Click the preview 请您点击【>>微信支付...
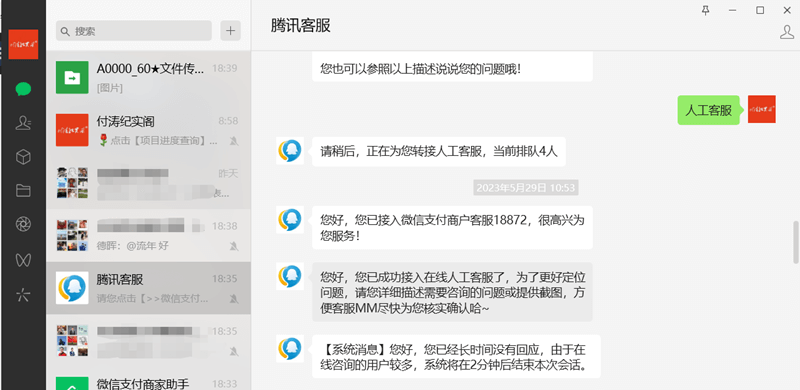Viewport: 800px width, 390px height. (152, 299)
